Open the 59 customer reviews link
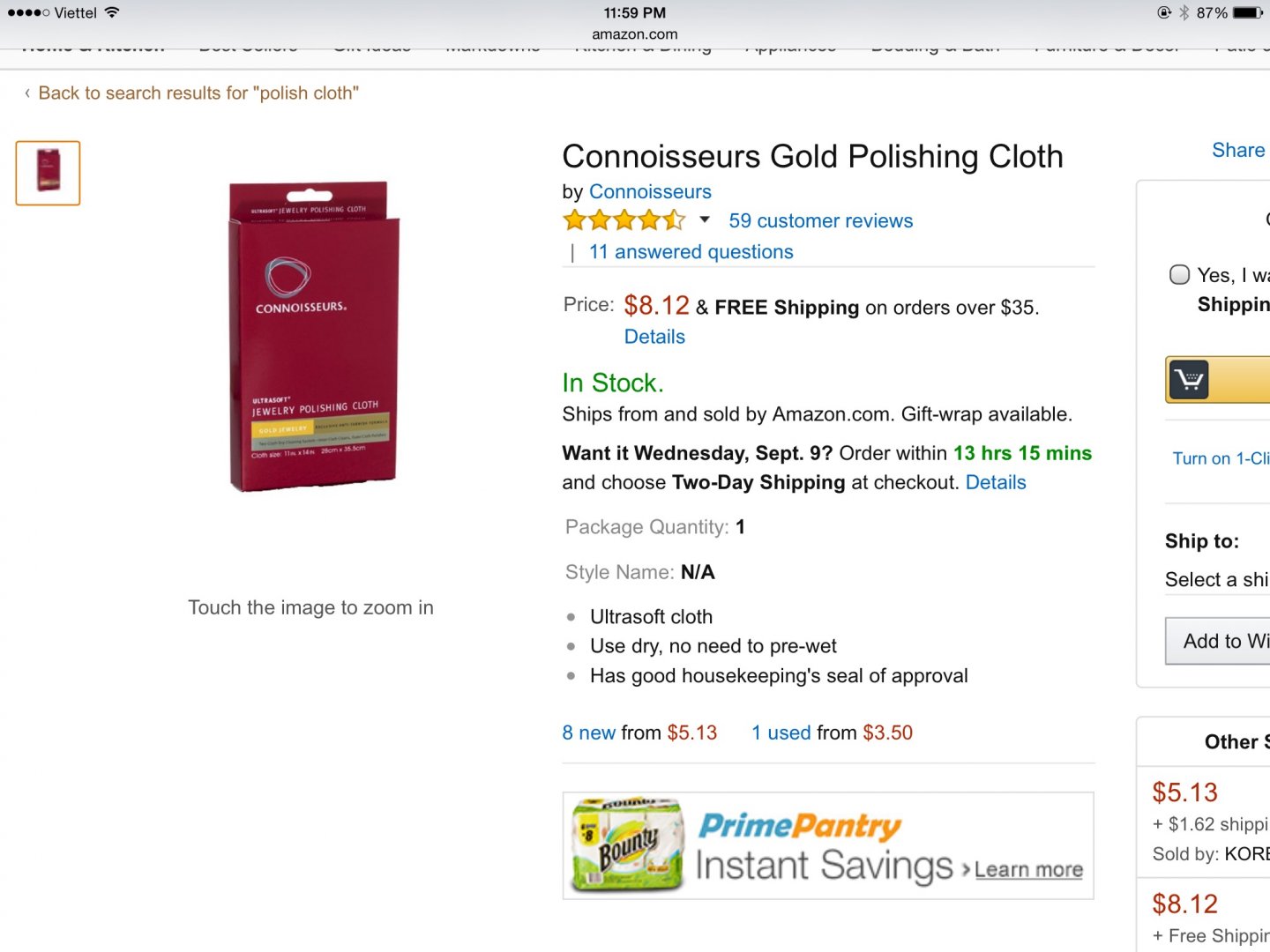Viewport: 1270px width, 952px height. click(x=820, y=221)
